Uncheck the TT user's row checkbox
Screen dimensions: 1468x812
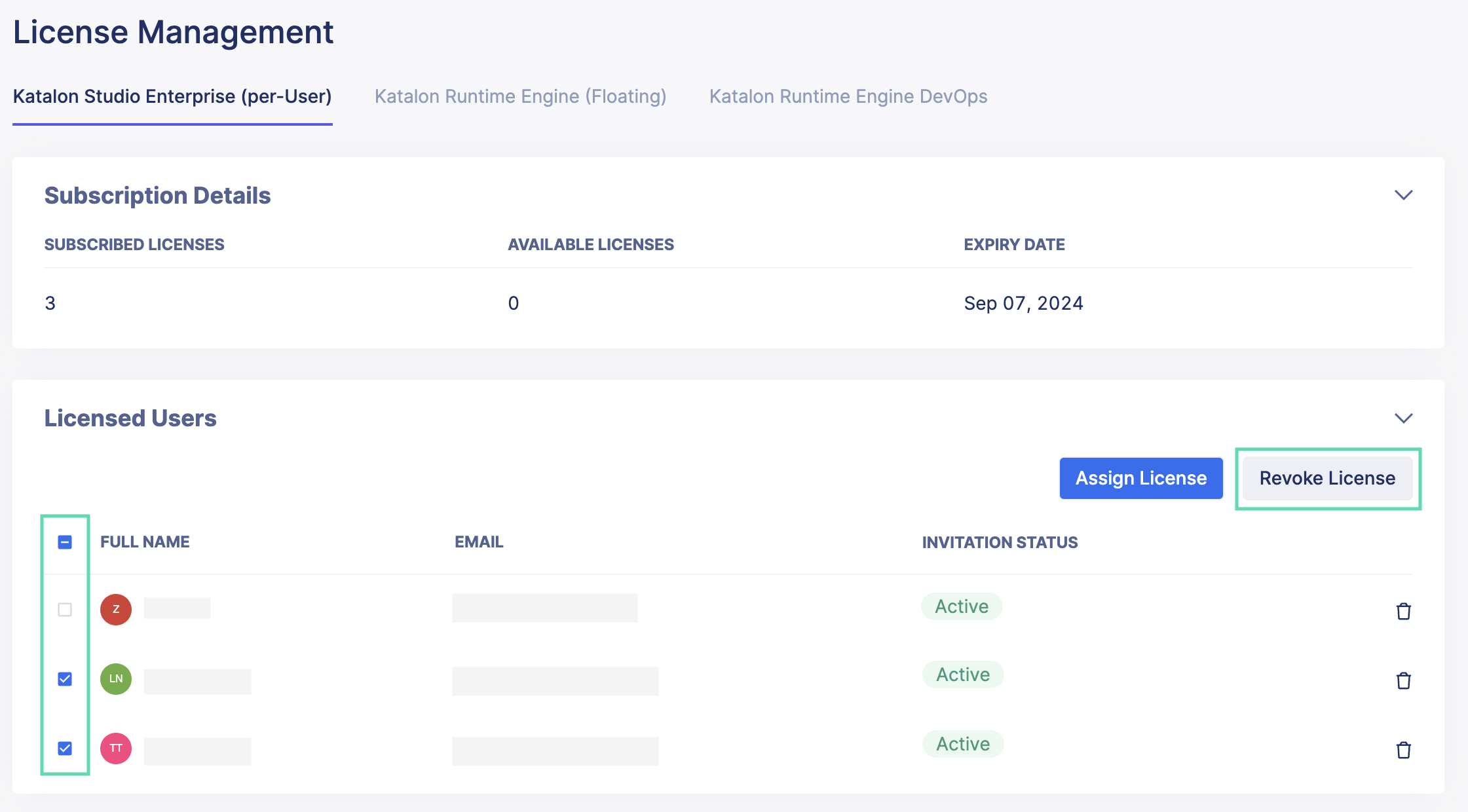[65, 748]
